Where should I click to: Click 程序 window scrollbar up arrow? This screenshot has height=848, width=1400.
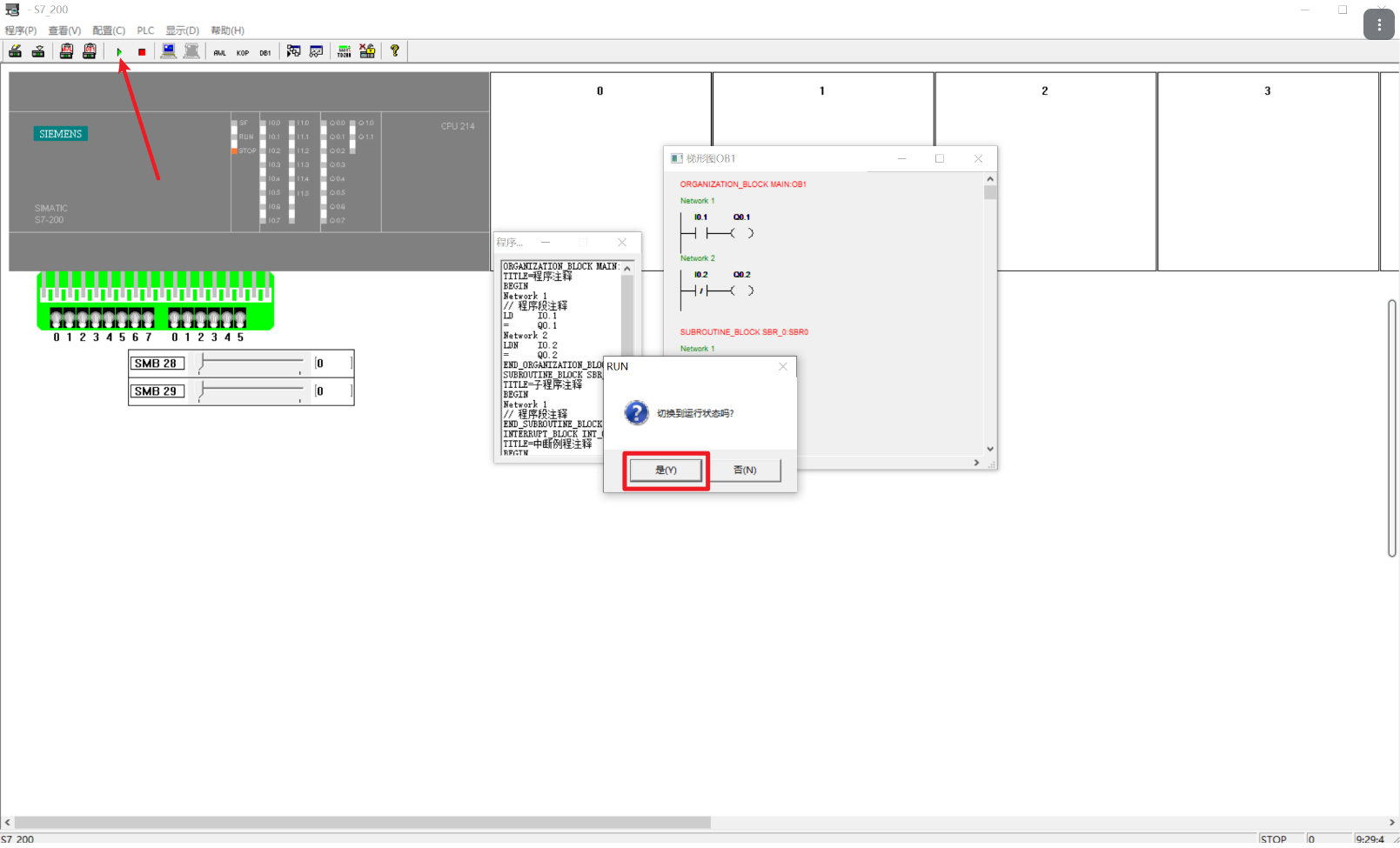tap(627, 269)
